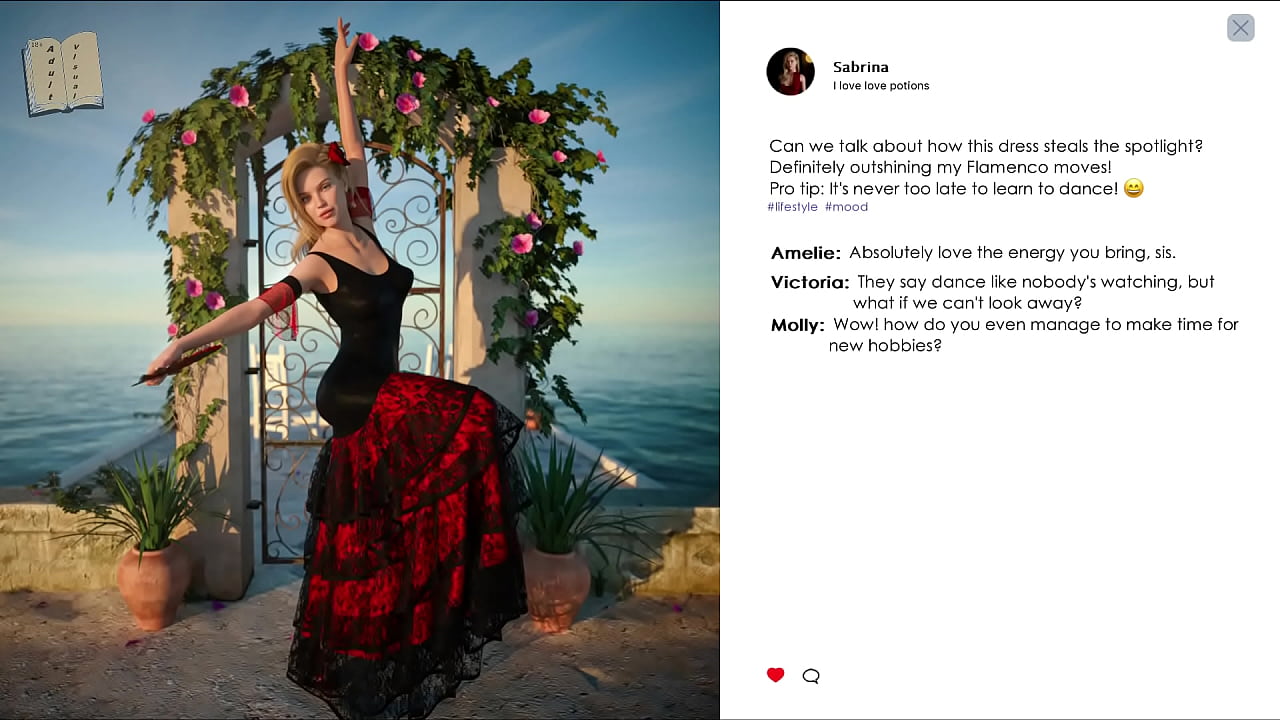Click Amelie's comment text about energy
1280x720 pixels.
tap(1012, 253)
